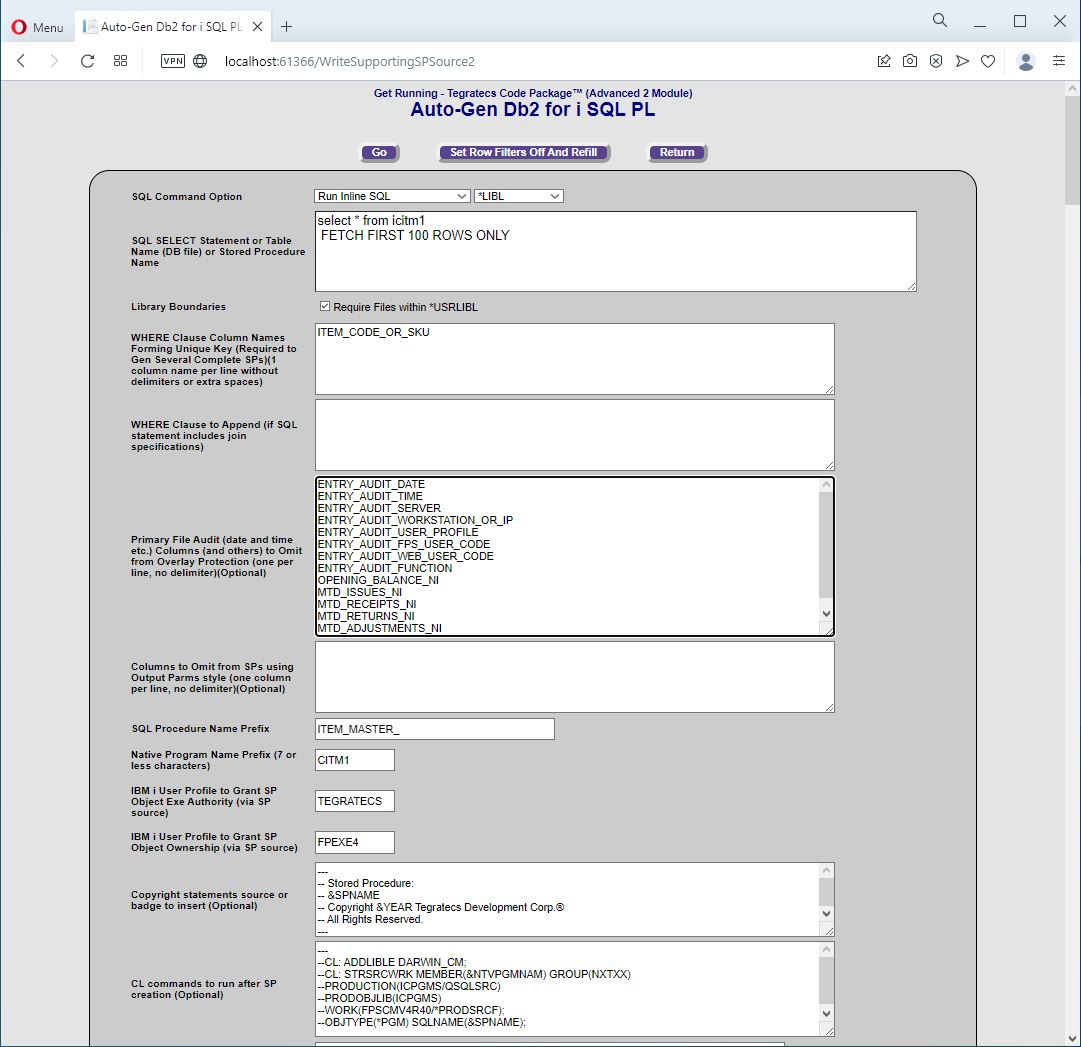
Task: Click the share page icon in the address bar
Action: pyautogui.click(x=884, y=61)
